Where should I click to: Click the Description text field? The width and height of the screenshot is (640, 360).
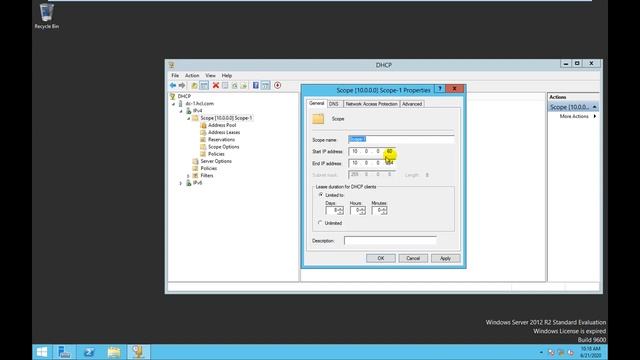390,241
